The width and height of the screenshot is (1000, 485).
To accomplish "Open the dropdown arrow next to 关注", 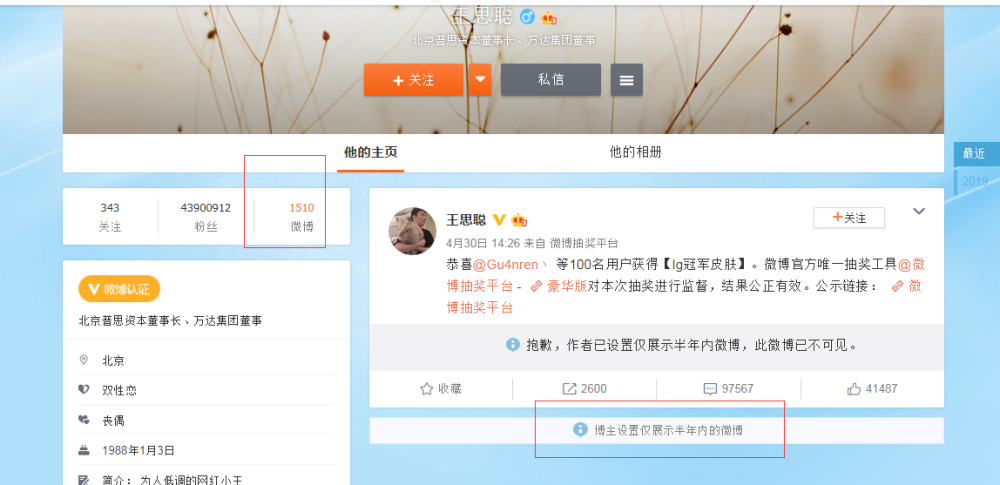I will coord(480,80).
